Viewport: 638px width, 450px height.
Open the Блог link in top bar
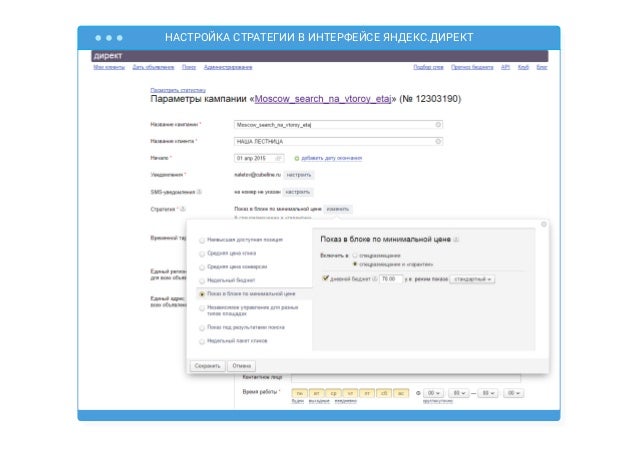pos(542,68)
